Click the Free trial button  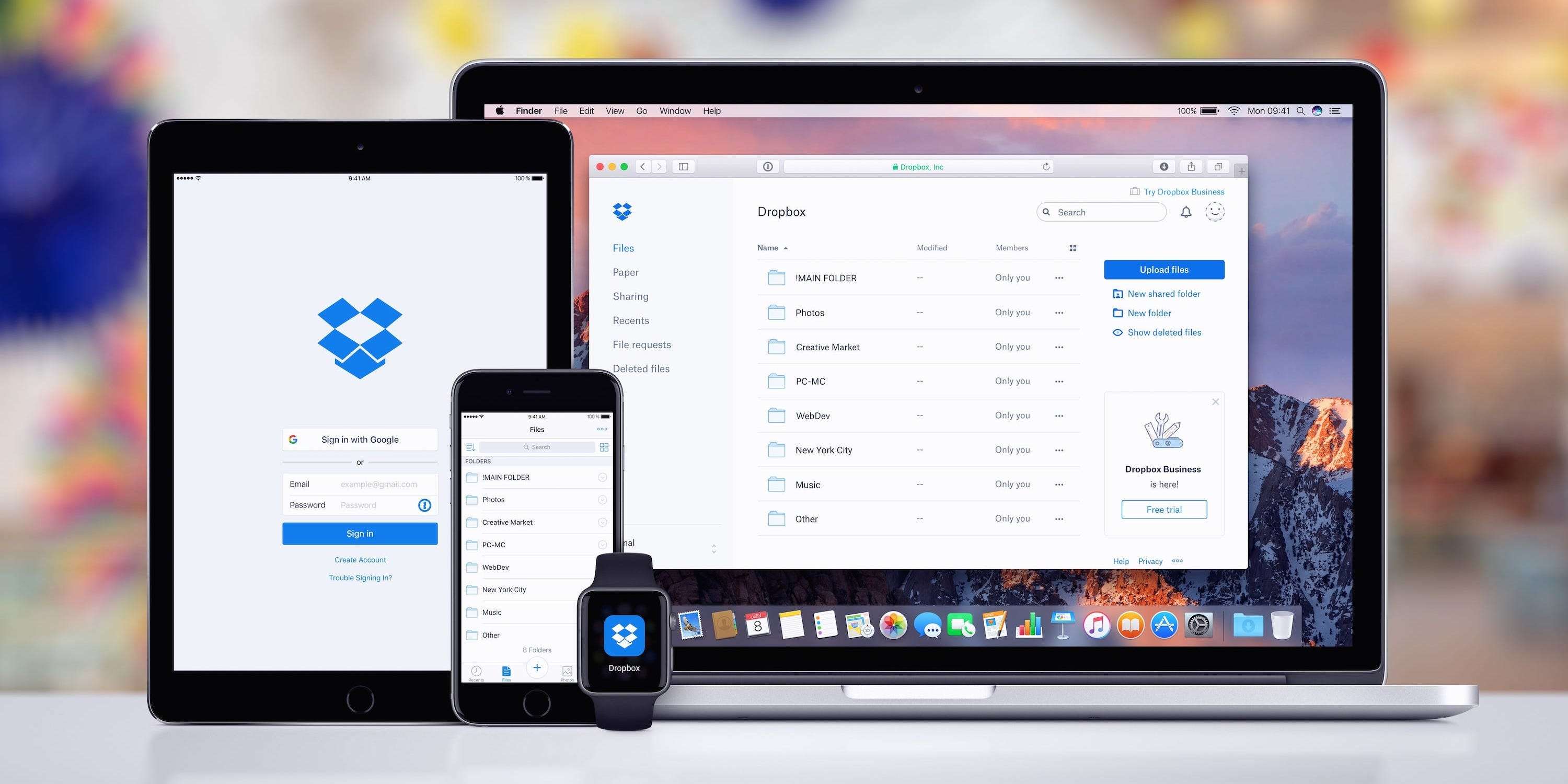[1163, 509]
